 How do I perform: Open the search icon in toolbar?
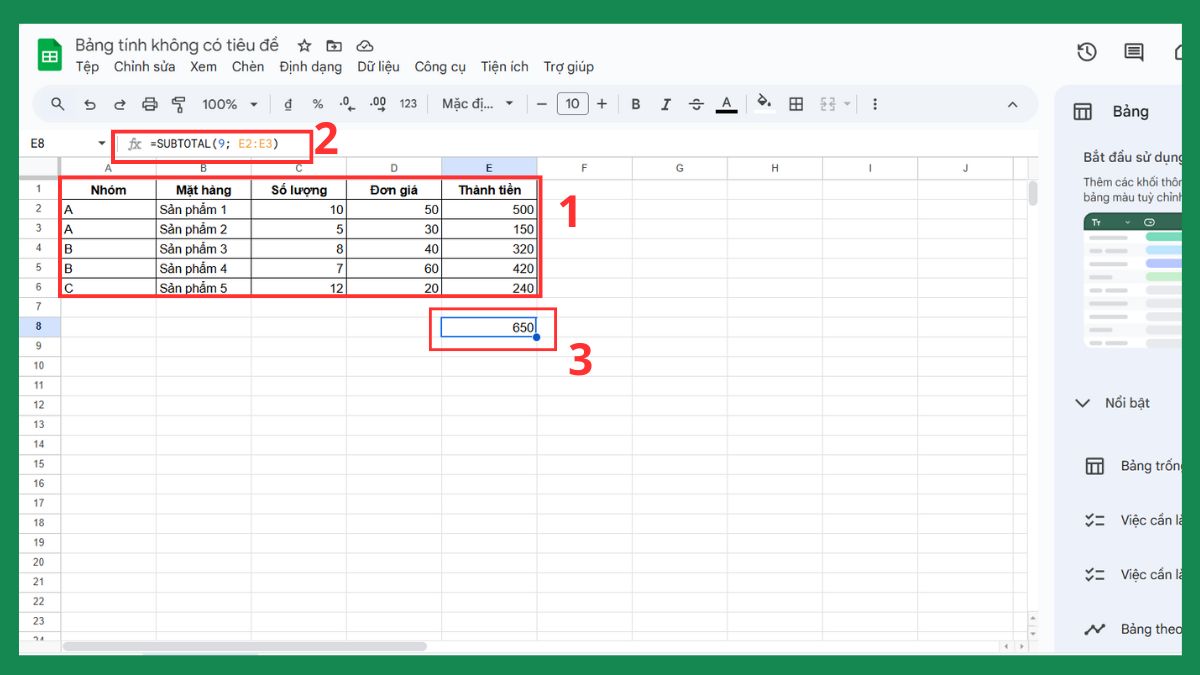(x=57, y=103)
